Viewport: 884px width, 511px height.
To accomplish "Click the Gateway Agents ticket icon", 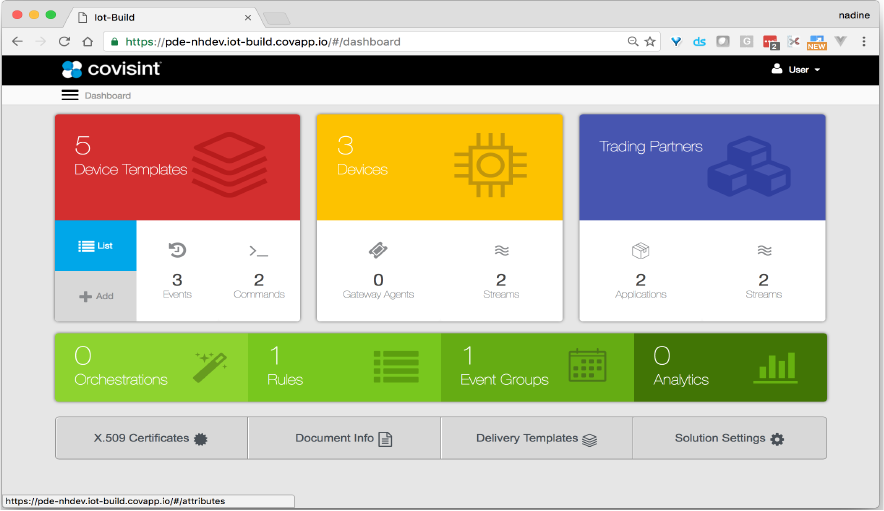I will tap(377, 250).
